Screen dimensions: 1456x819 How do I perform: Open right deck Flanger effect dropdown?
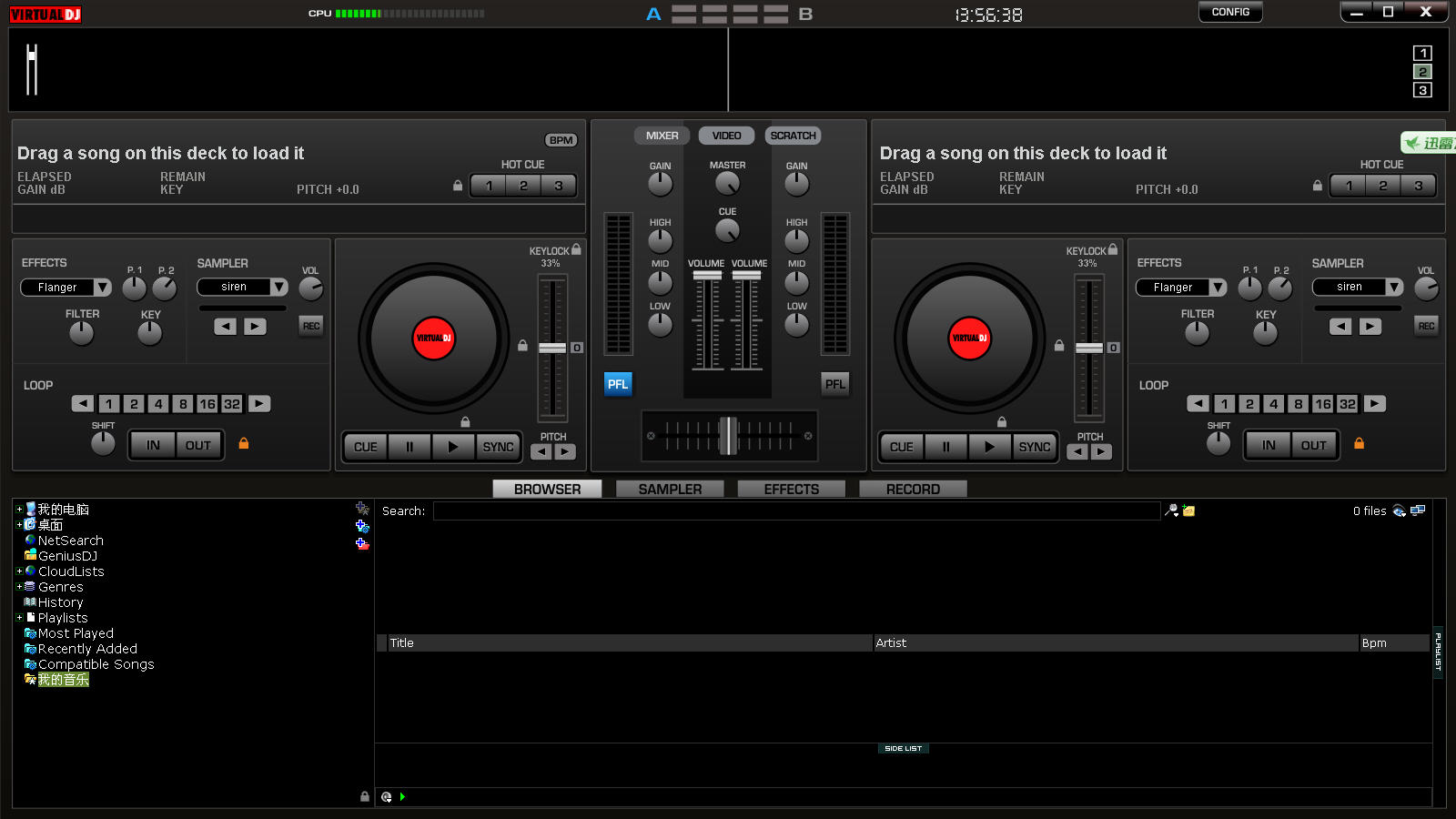(x=1218, y=288)
